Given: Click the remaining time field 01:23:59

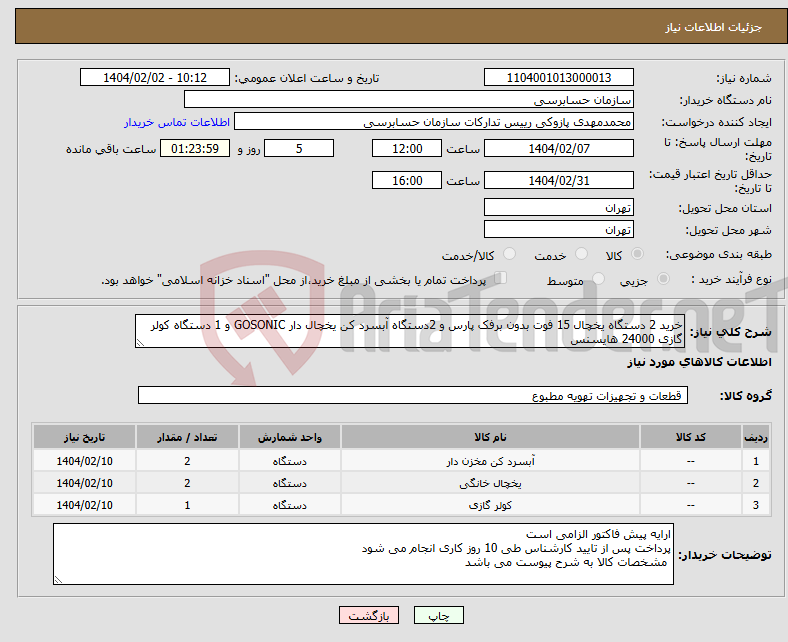Looking at the screenshot, I should point(195,148).
